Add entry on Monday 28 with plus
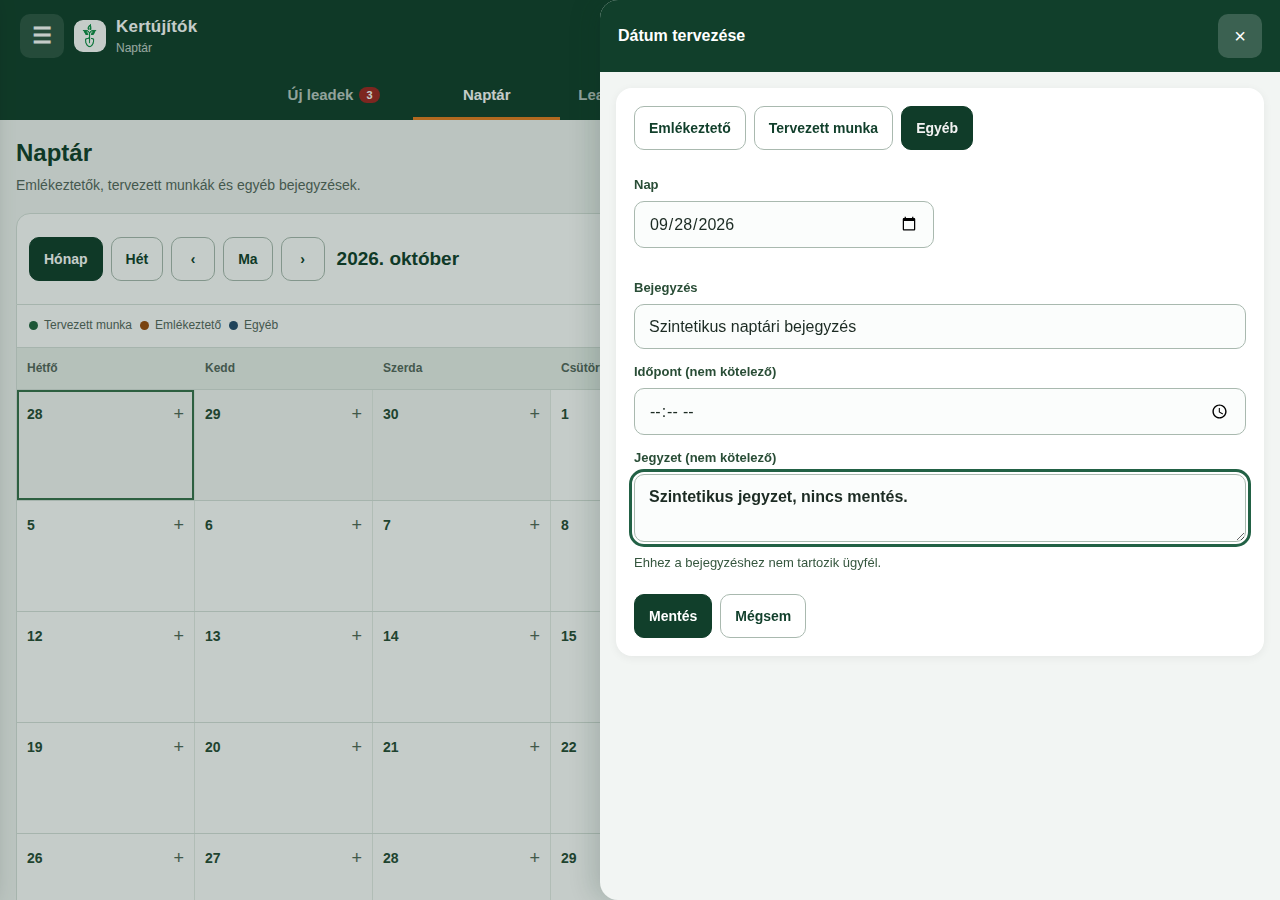This screenshot has width=1280, height=900. click(179, 413)
